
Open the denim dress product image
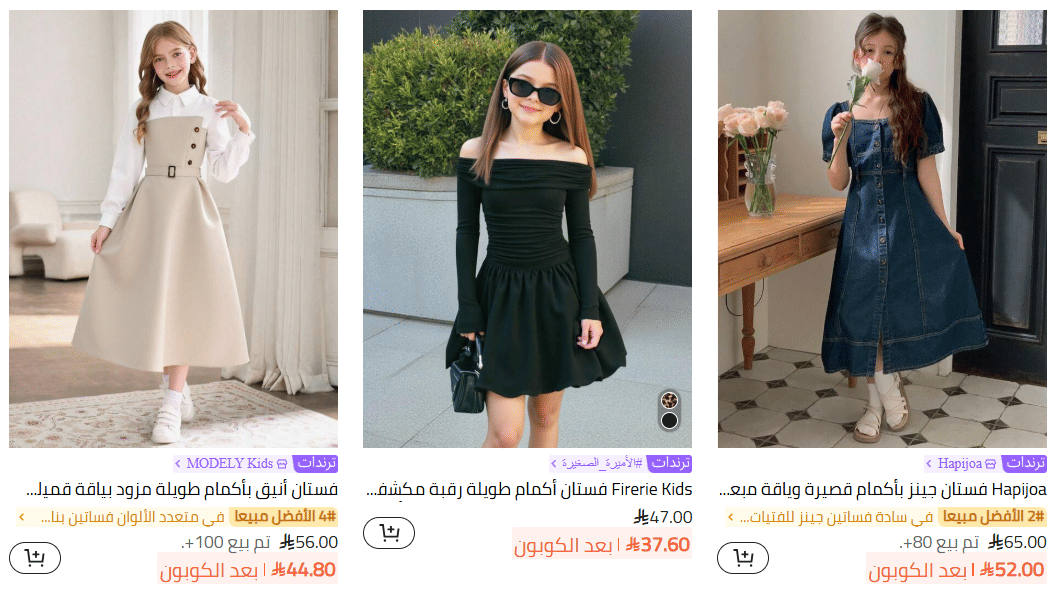[x=882, y=229]
